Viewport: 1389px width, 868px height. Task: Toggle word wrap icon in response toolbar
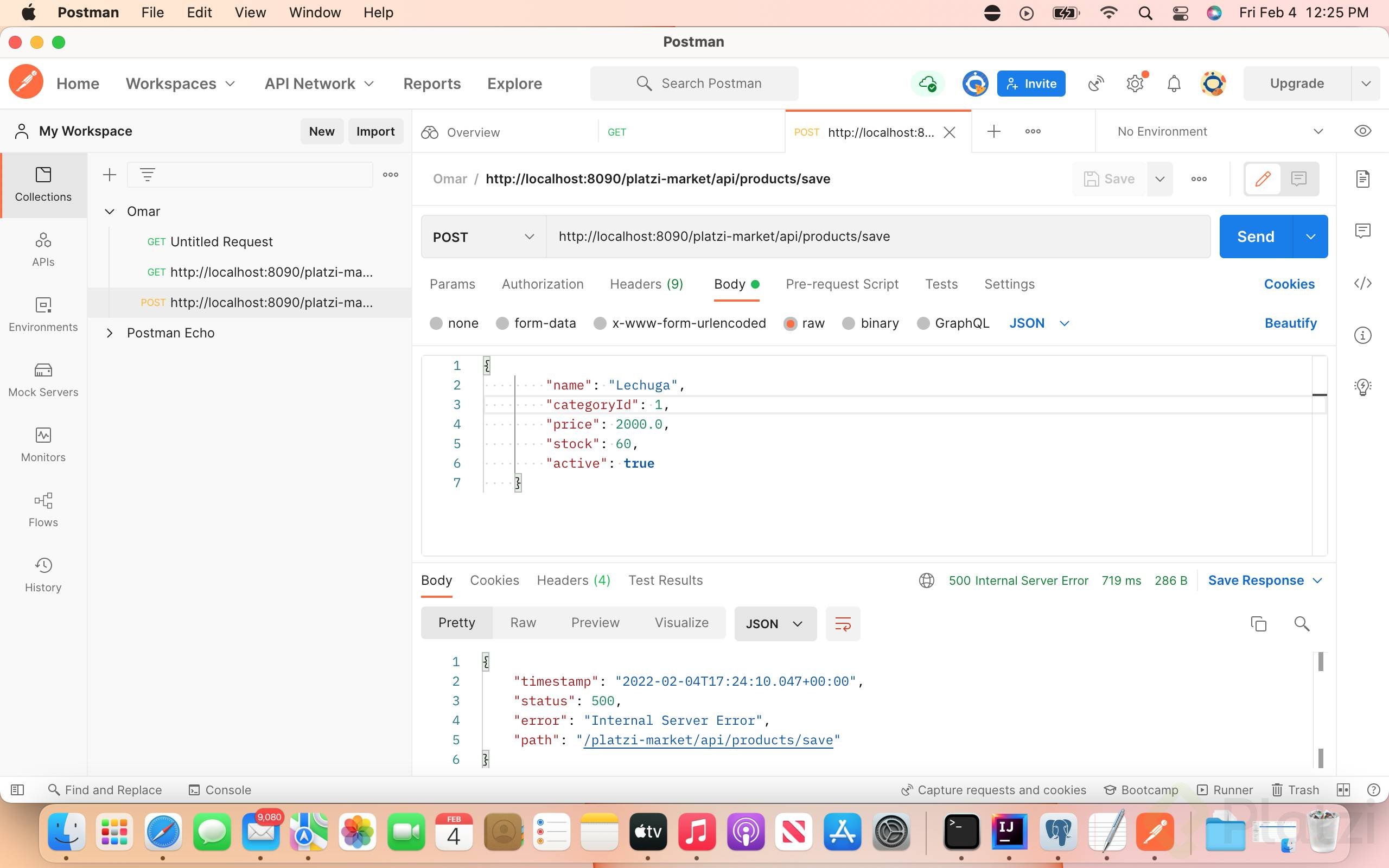[843, 623]
